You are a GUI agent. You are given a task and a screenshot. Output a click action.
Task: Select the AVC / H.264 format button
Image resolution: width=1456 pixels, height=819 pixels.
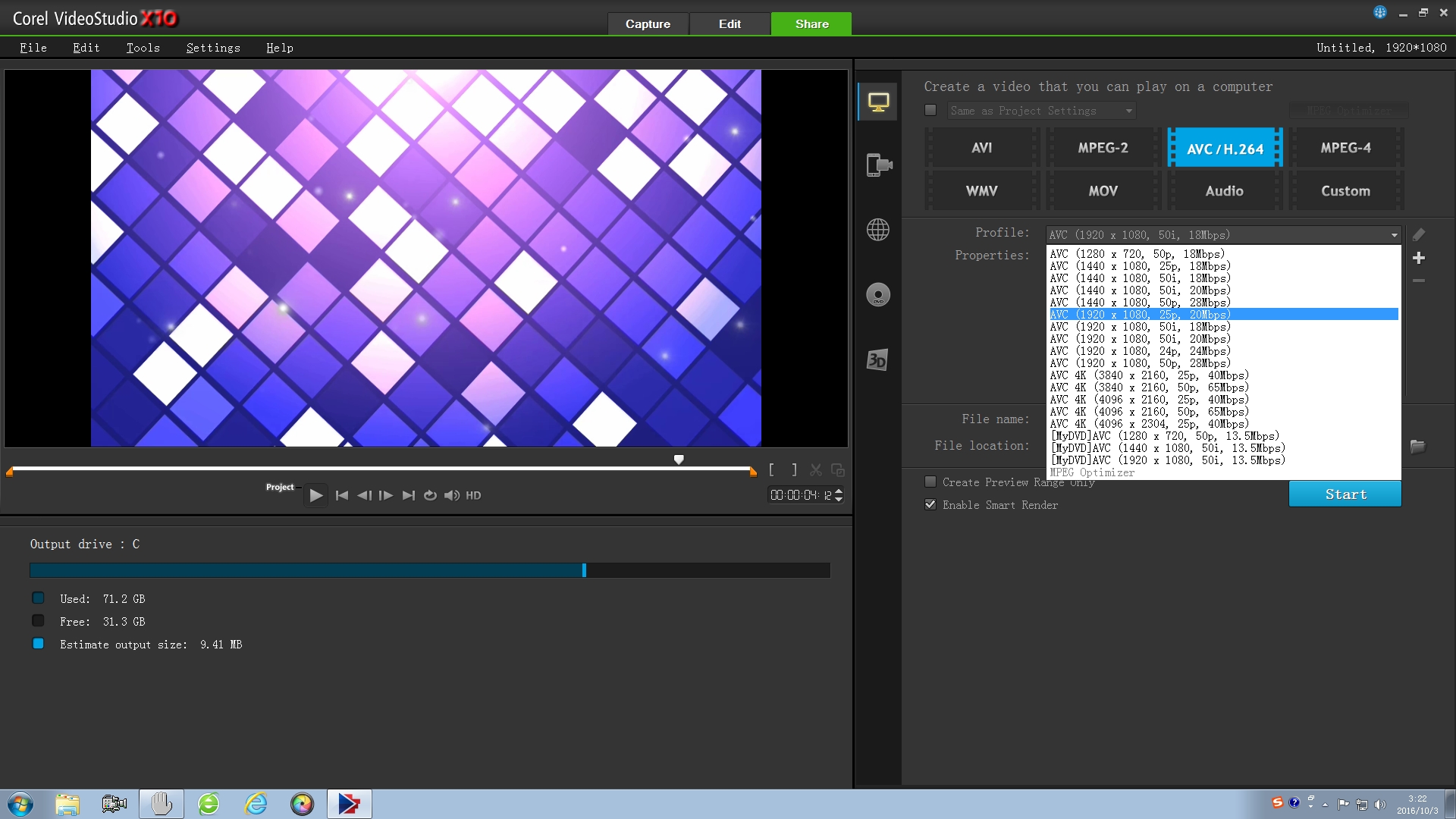pos(1225,148)
